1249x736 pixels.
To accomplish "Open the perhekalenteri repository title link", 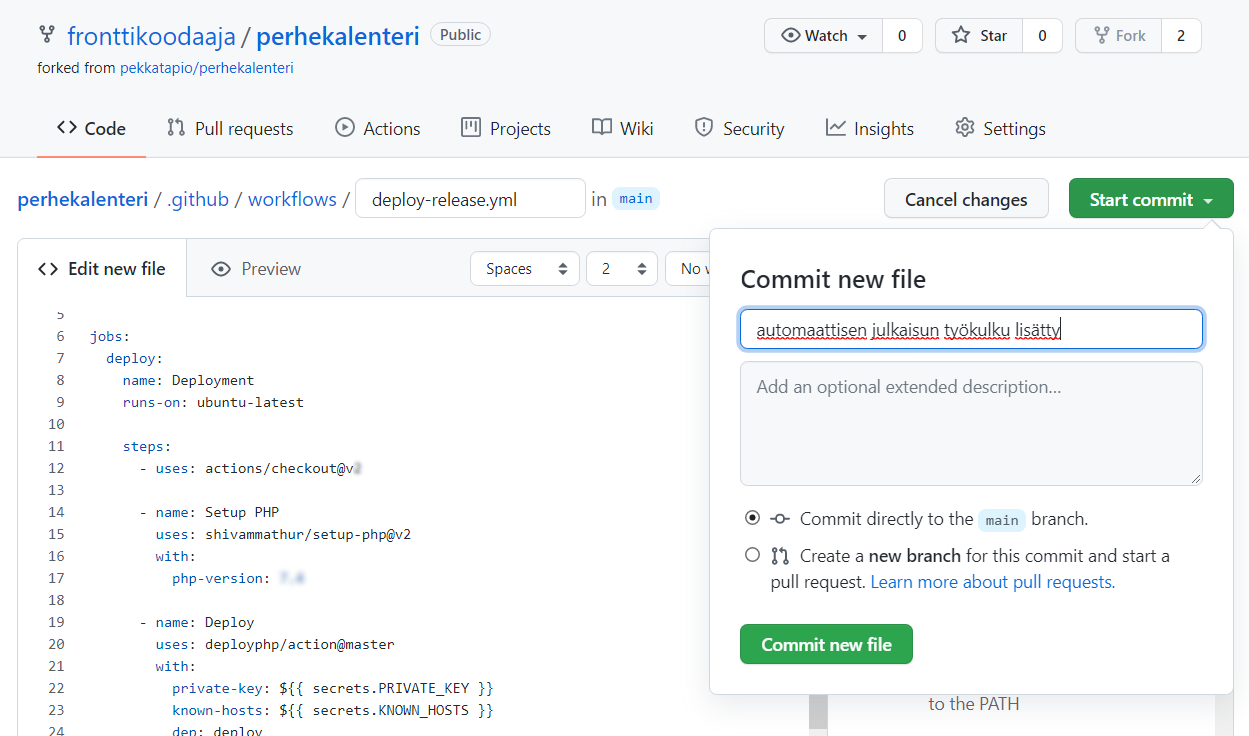I will point(338,37).
